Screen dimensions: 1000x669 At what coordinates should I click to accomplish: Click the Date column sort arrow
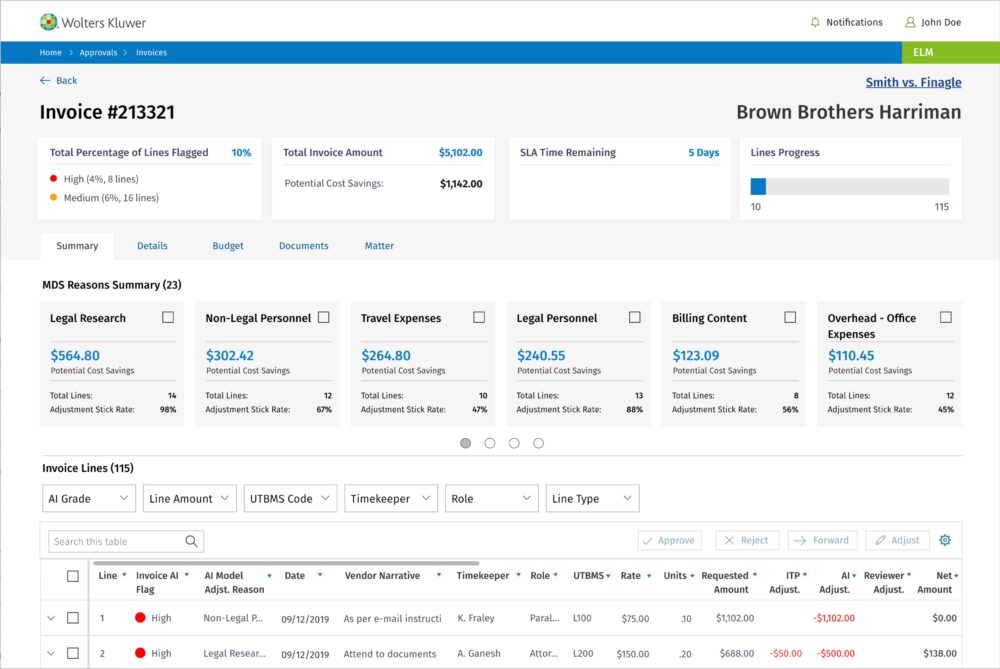coord(320,575)
